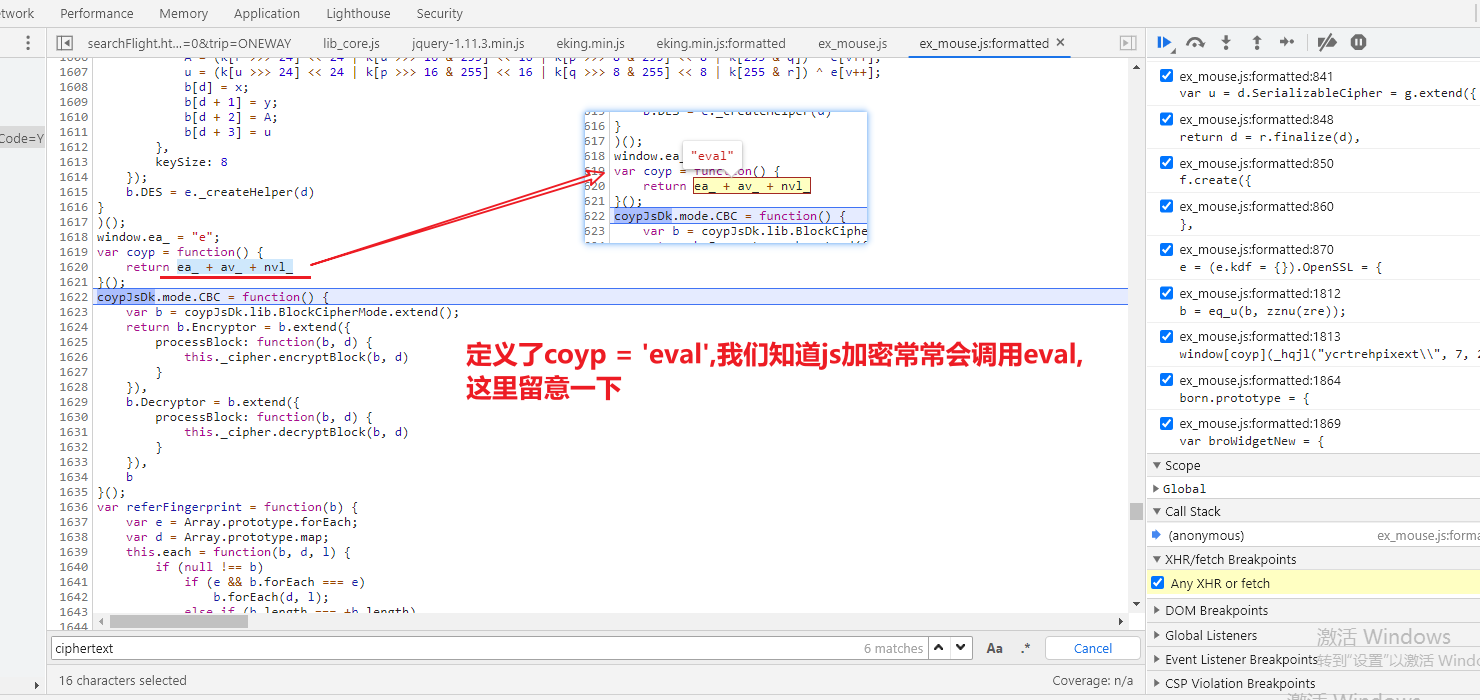Toggle pause on exceptions icon
Image resolution: width=1480 pixels, height=700 pixels.
1358,42
